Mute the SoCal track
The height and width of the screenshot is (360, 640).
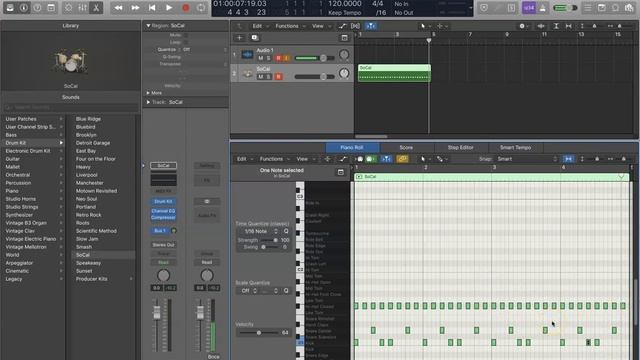click(x=261, y=77)
